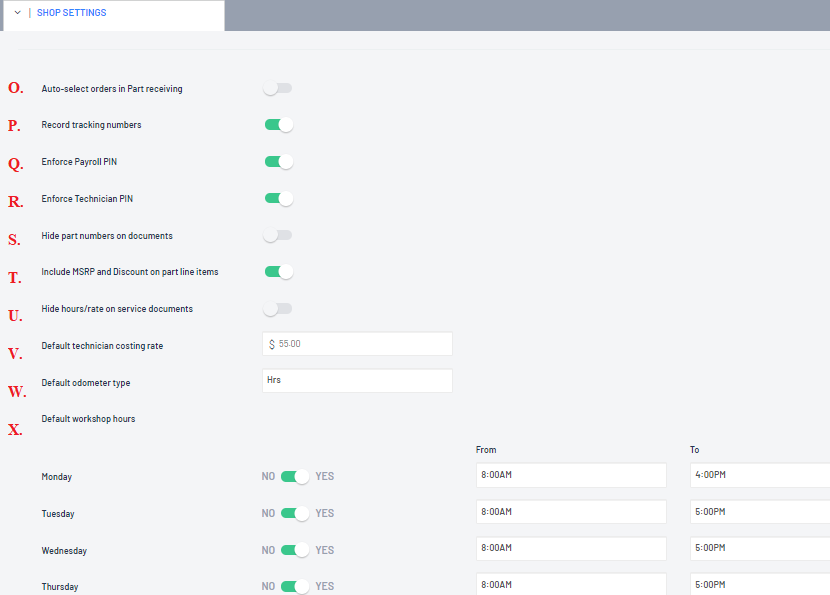
Task: Select the Default odometer type label
Action: pyautogui.click(x=86, y=383)
